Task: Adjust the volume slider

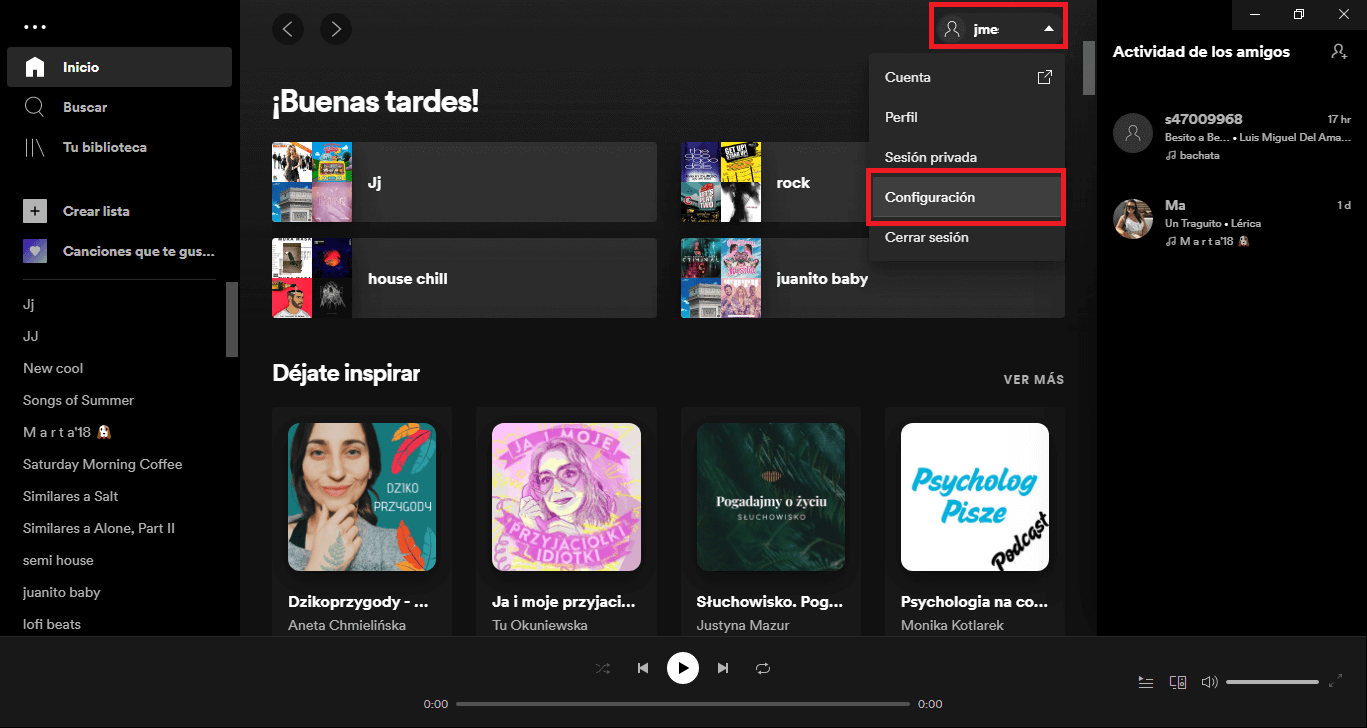Action: 1272,682
